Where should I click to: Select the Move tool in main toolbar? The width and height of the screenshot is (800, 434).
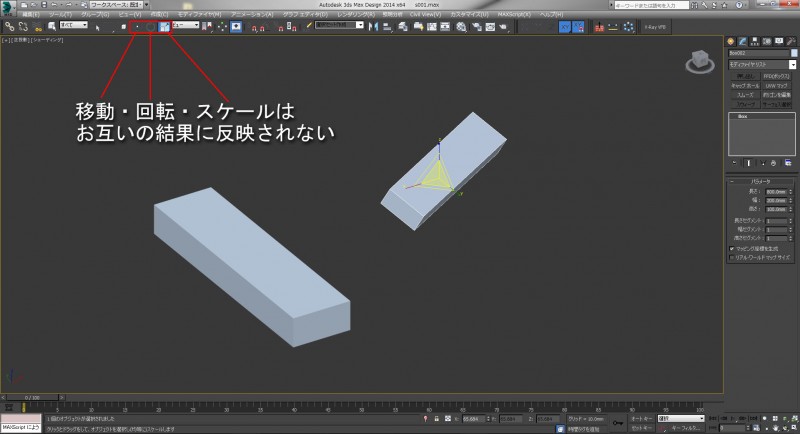(x=137, y=26)
